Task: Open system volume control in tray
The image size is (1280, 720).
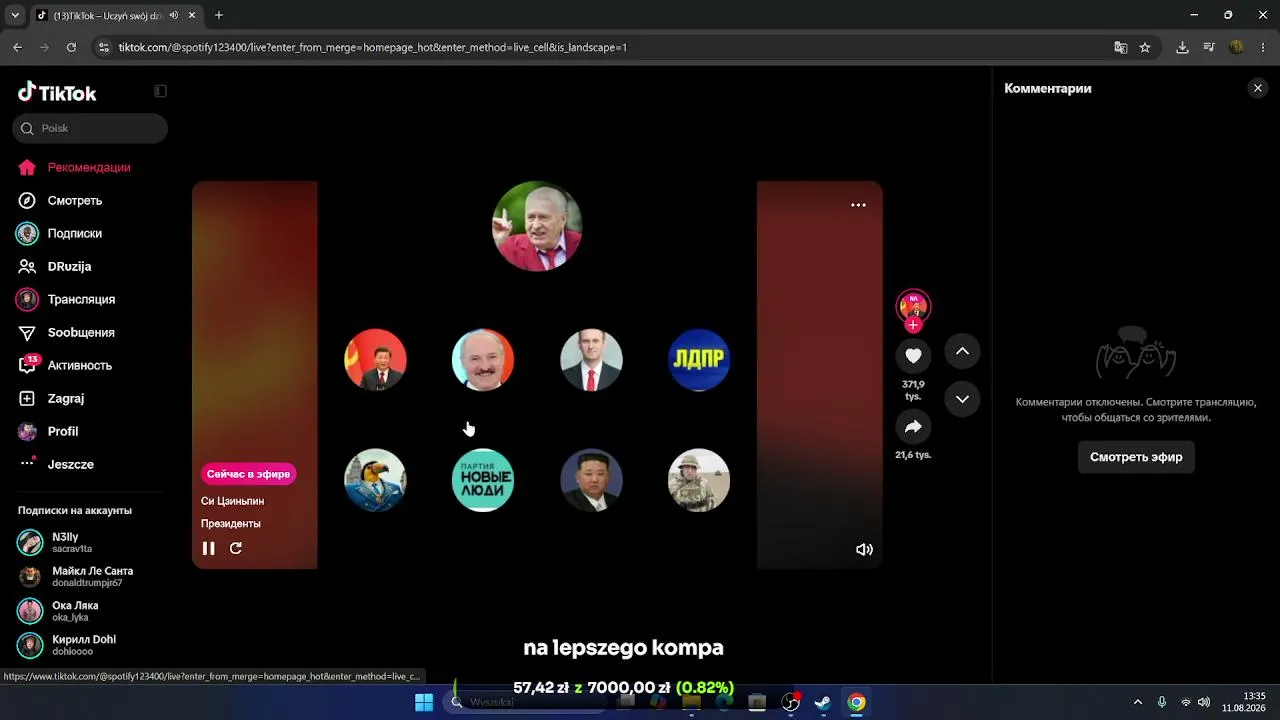Action: pyautogui.click(x=1204, y=702)
